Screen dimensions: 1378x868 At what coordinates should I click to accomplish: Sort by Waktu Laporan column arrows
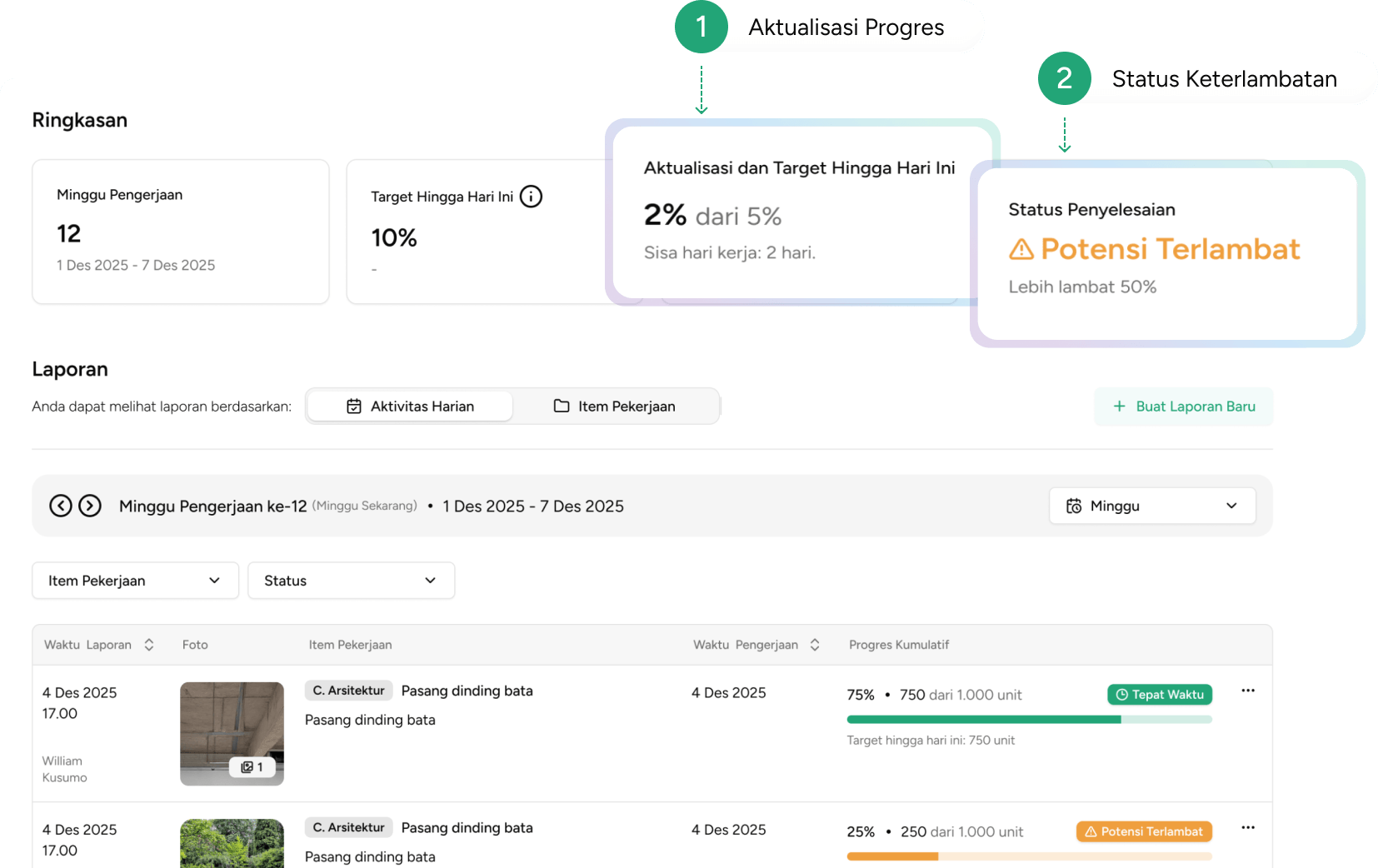(x=149, y=645)
